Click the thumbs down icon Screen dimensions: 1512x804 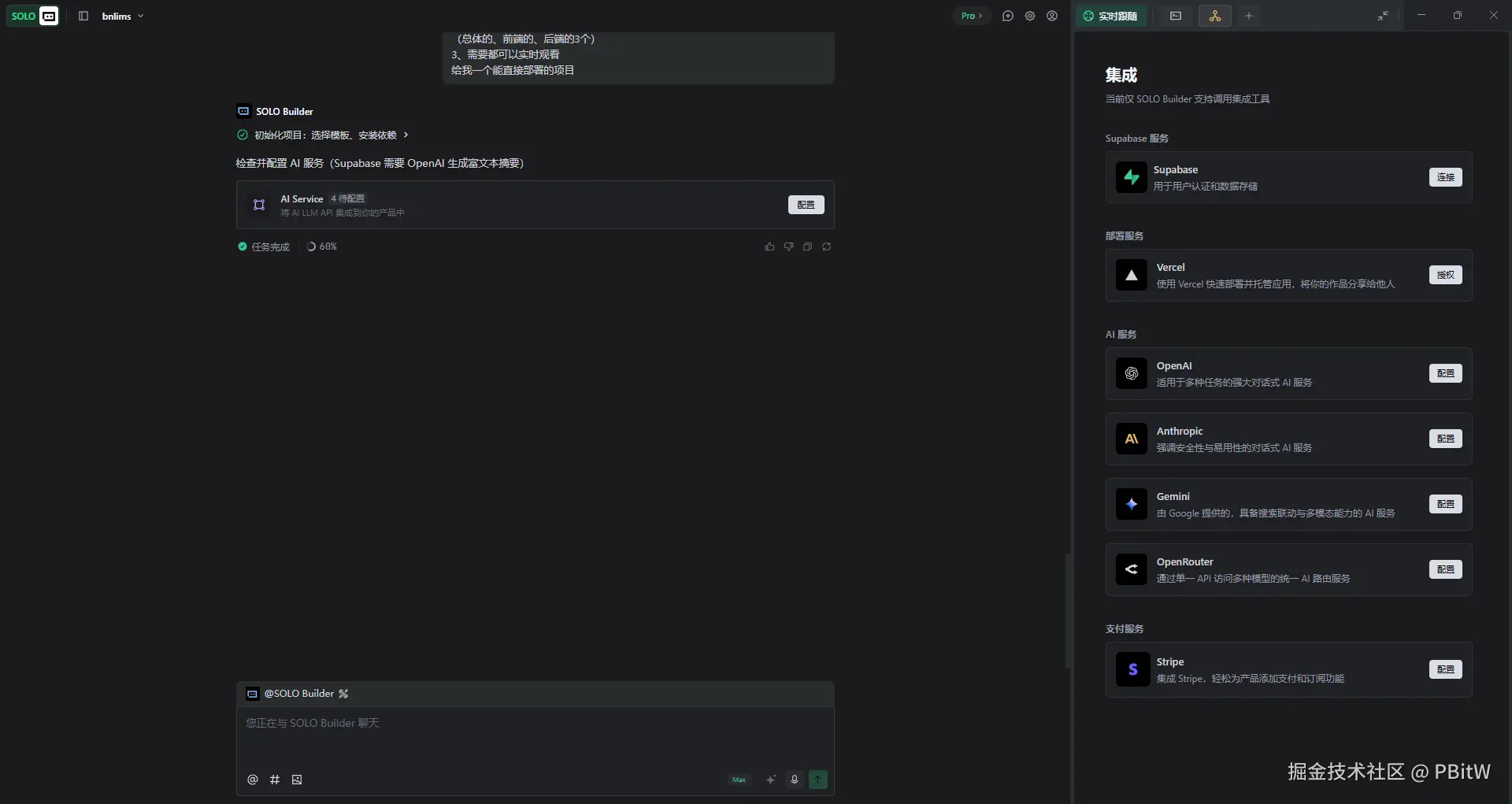[788, 246]
